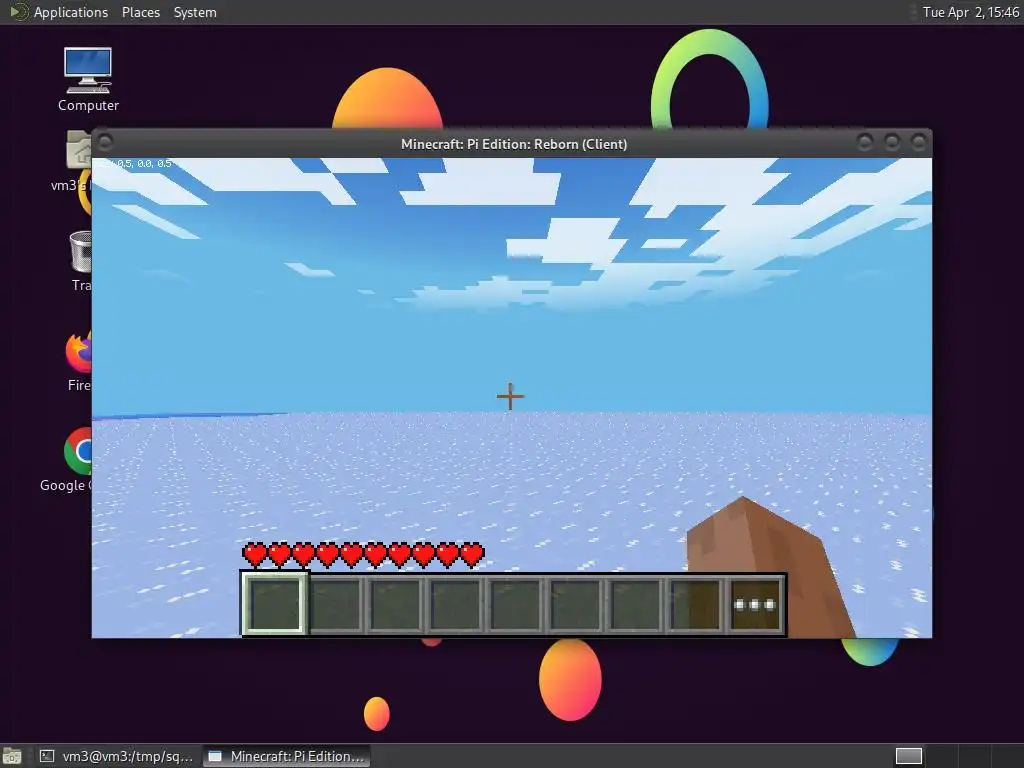The height and width of the screenshot is (768, 1024).
Task: Select the hotbar slot beside the three-dots button
Action: (695, 605)
